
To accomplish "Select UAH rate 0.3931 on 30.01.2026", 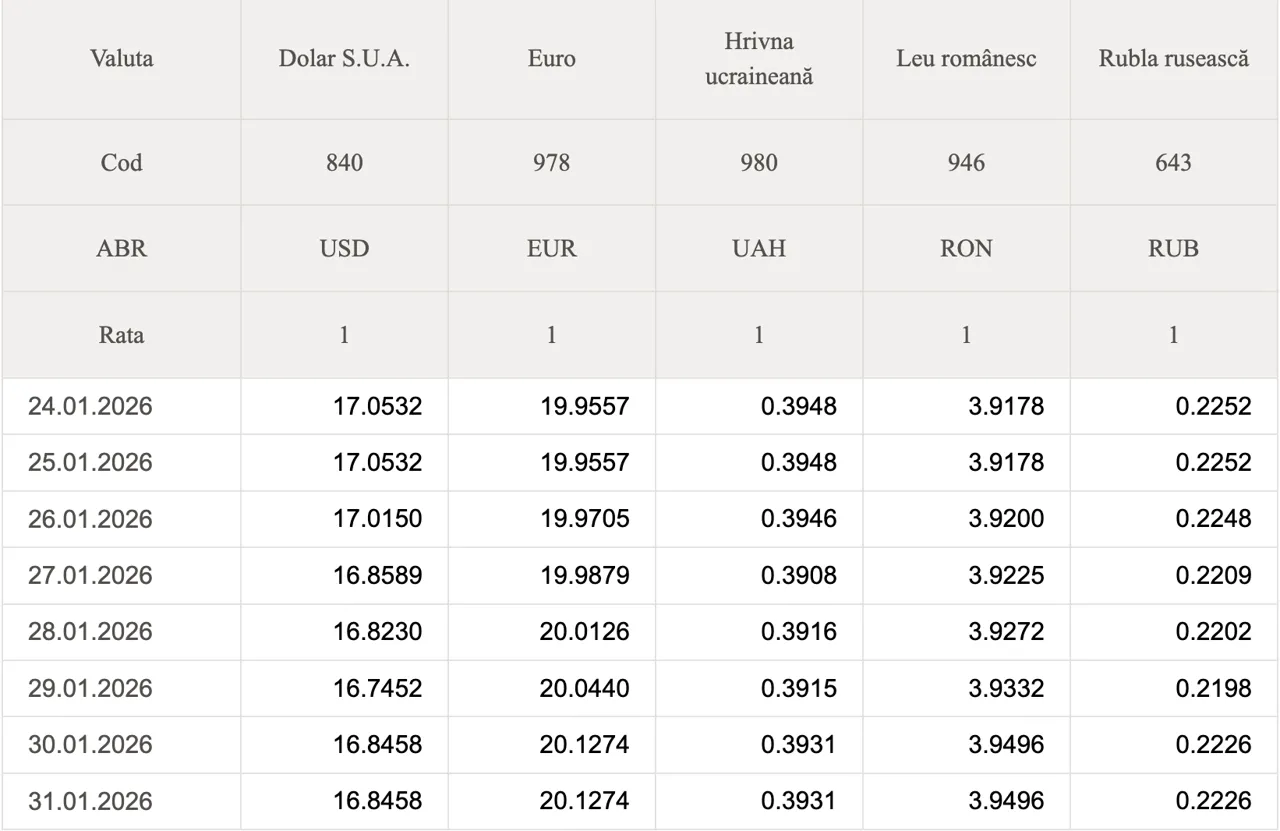I will [798, 745].
